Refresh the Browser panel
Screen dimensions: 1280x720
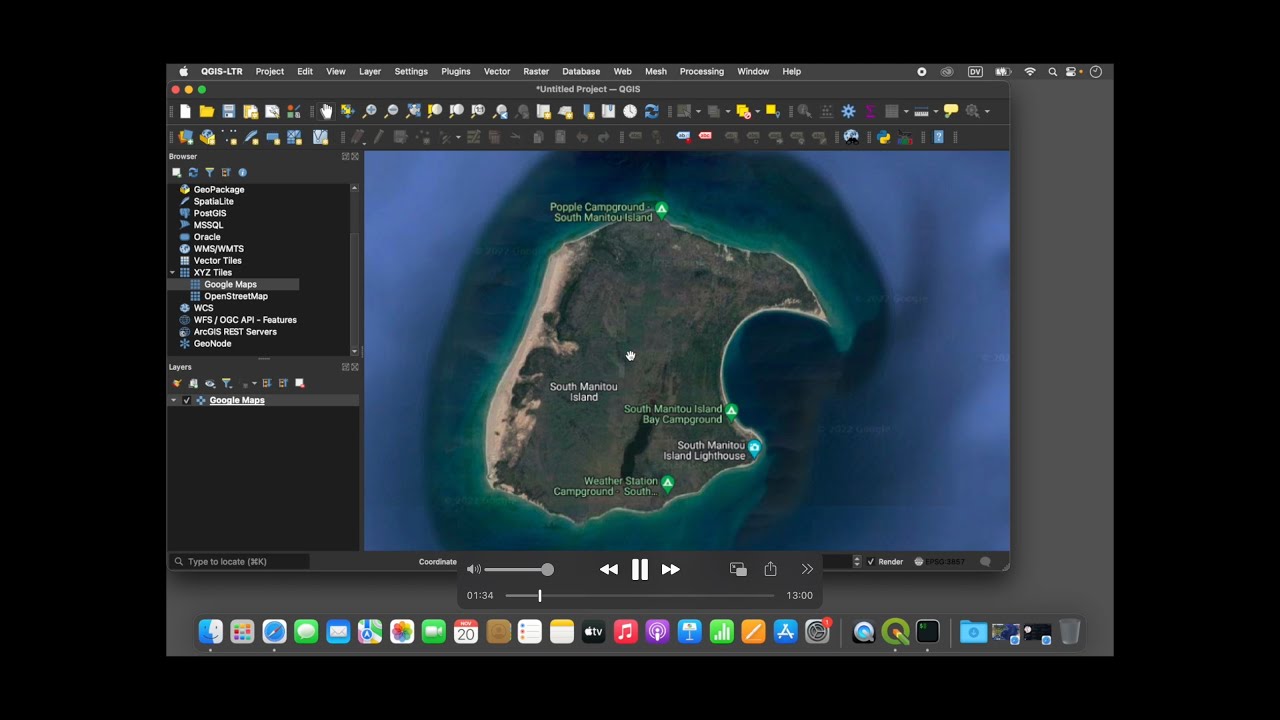point(193,172)
